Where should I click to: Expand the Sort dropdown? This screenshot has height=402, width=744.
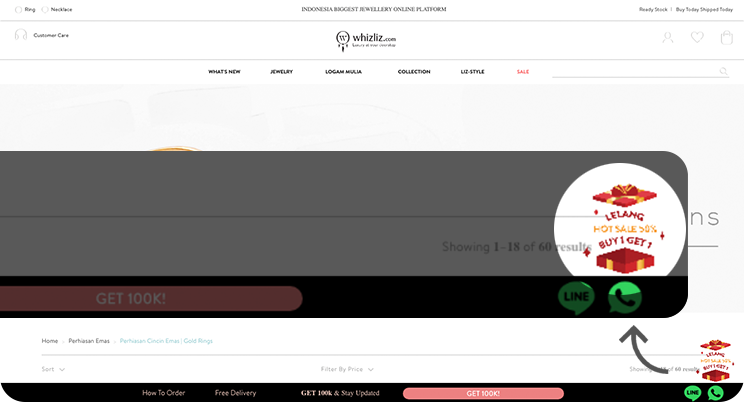(53, 369)
